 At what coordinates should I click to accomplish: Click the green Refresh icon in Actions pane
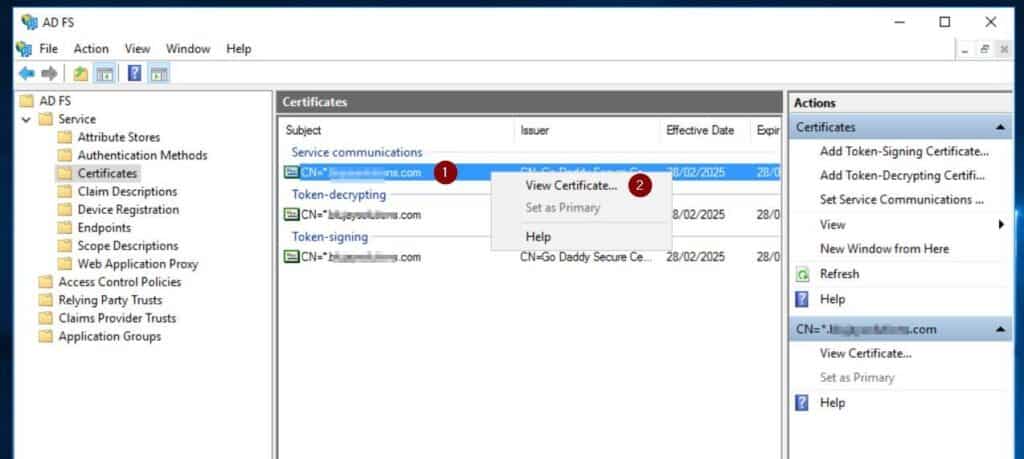(802, 274)
